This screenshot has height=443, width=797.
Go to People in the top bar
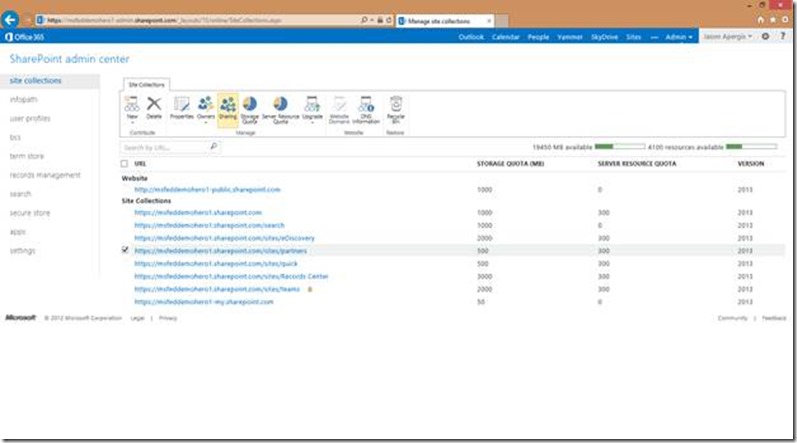[x=538, y=37]
